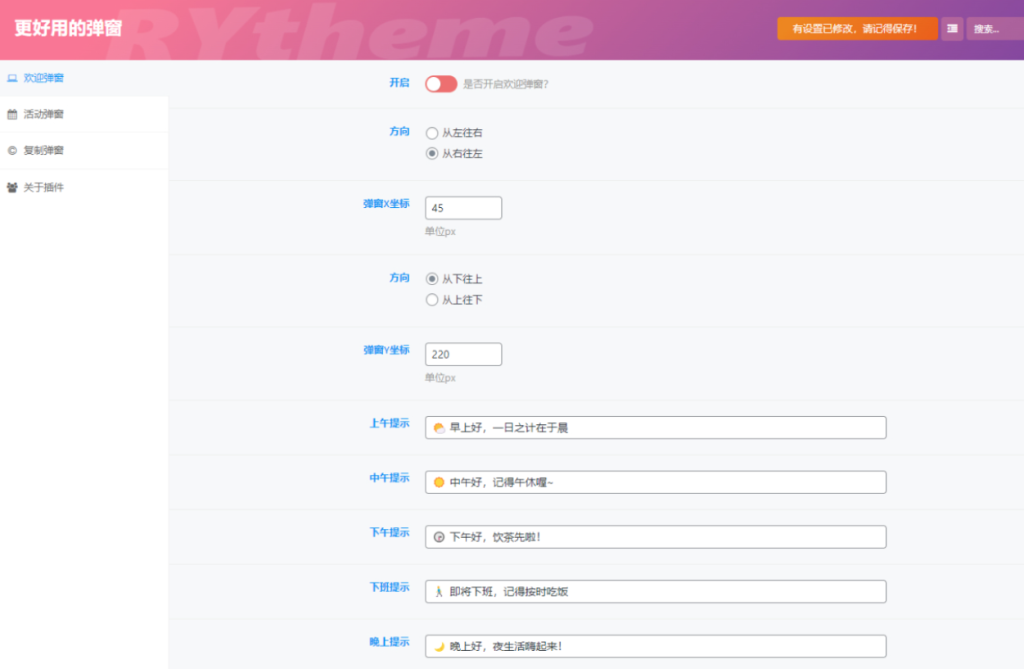This screenshot has height=669, width=1024.
Task: Click the crescent moon emoji in 晚上提示 field
Action: pyautogui.click(x=439, y=647)
